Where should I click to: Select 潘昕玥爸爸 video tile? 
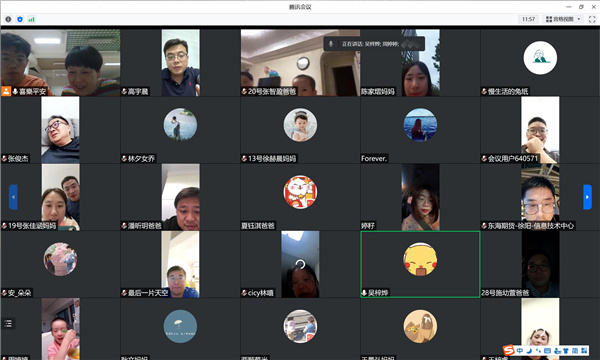pos(180,197)
